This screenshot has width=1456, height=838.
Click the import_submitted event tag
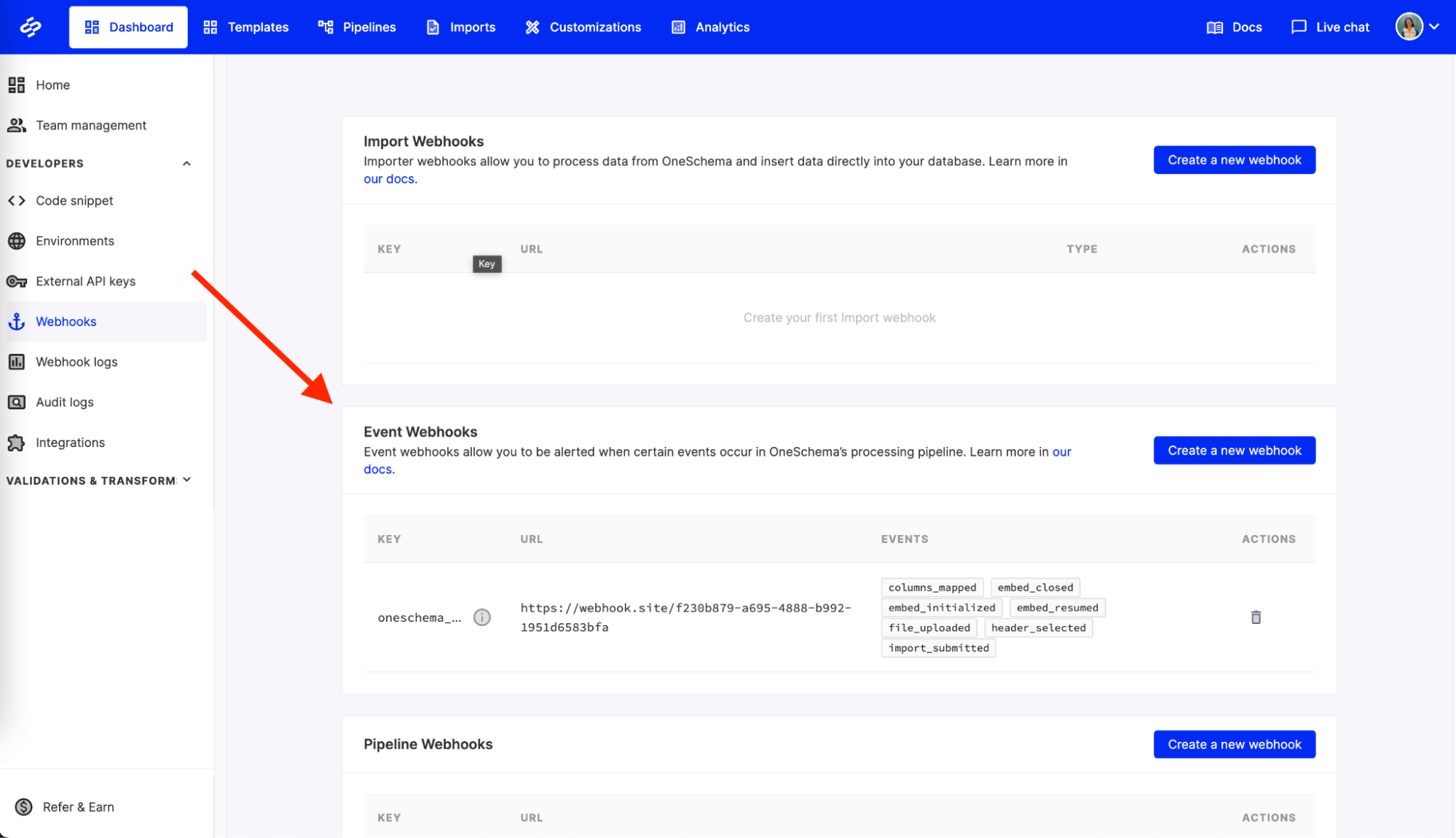click(x=939, y=648)
